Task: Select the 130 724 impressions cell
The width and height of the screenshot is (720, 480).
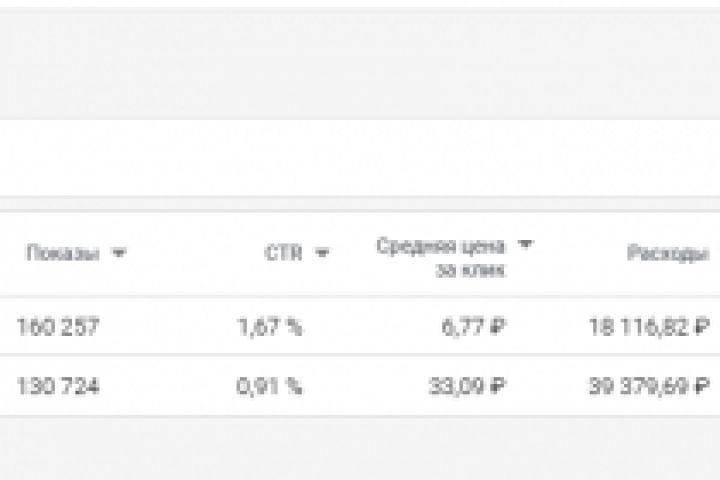Action: pyautogui.click(x=57, y=387)
